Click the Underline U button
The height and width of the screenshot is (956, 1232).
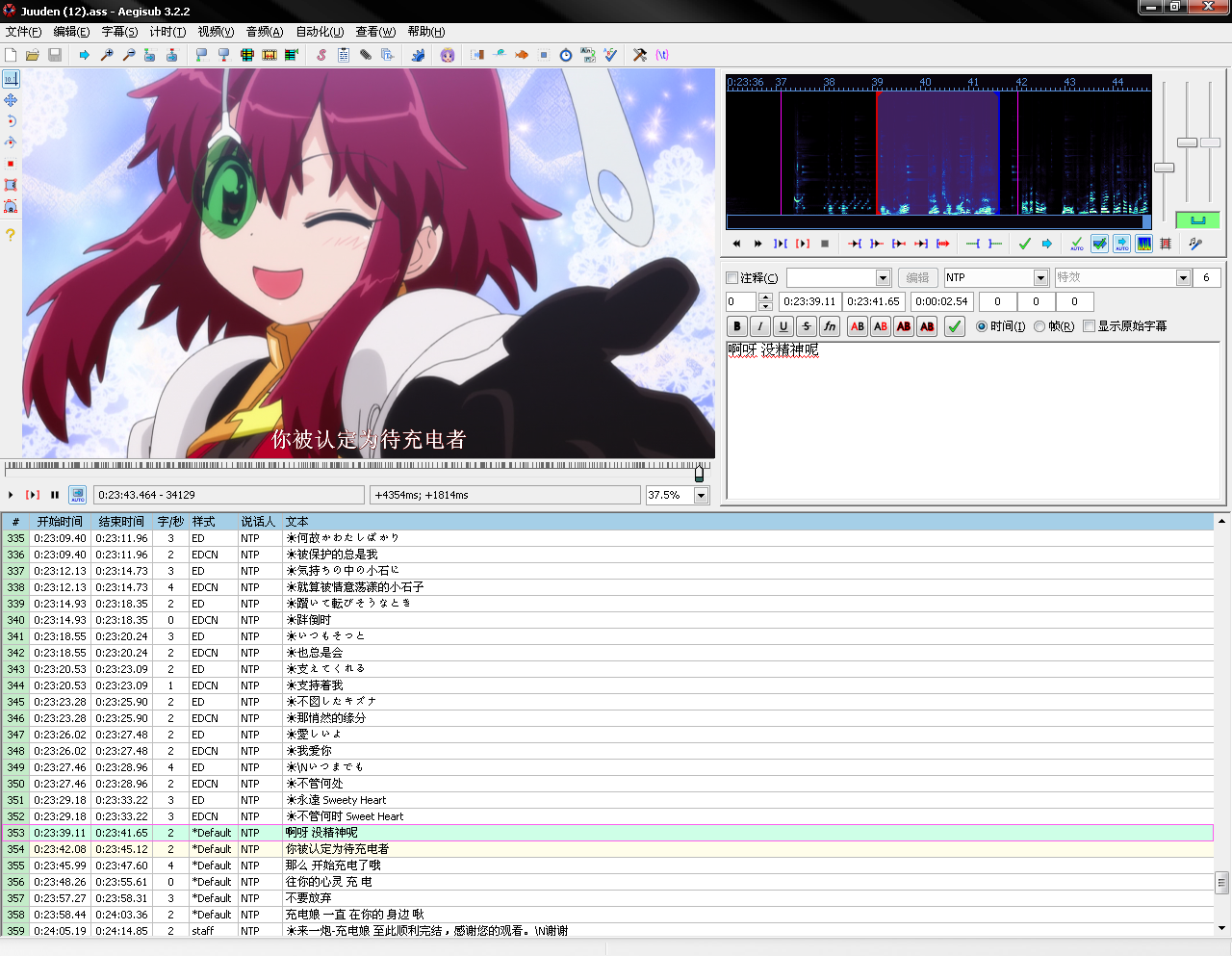(783, 326)
